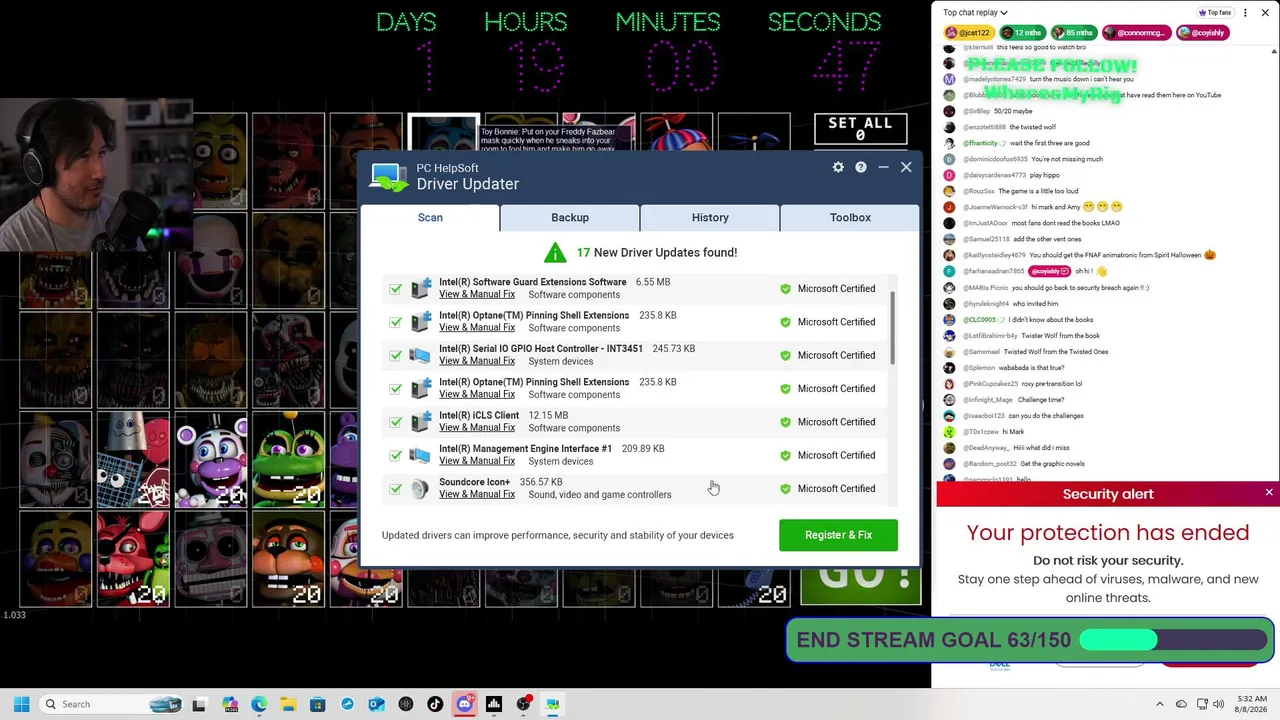Image resolution: width=1280 pixels, height=720 pixels.
Task: Open Microsoft 365 Copilot taskbar icon
Action: (230, 704)
